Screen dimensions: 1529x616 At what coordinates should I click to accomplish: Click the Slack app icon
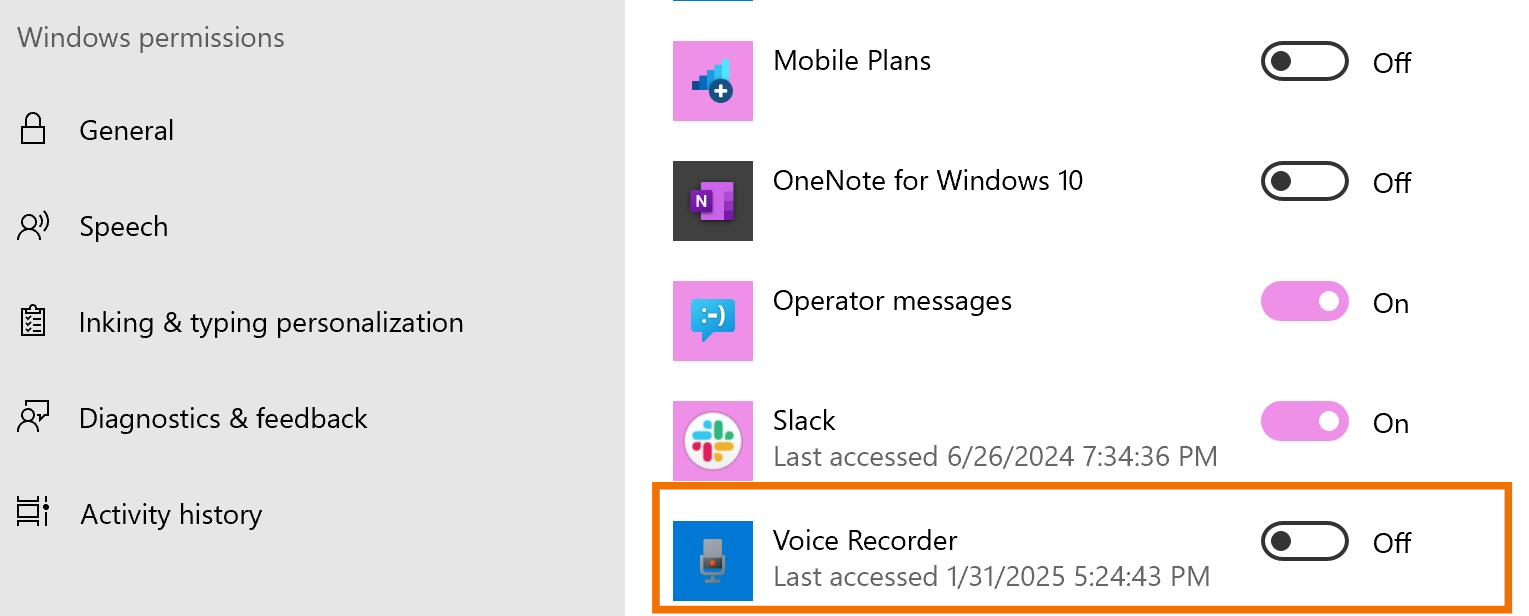coord(712,441)
